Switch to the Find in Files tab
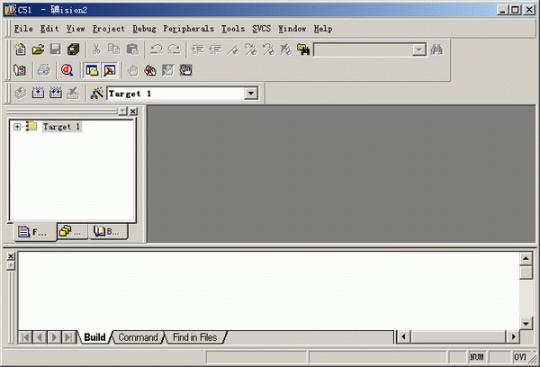540x367 pixels. click(195, 337)
